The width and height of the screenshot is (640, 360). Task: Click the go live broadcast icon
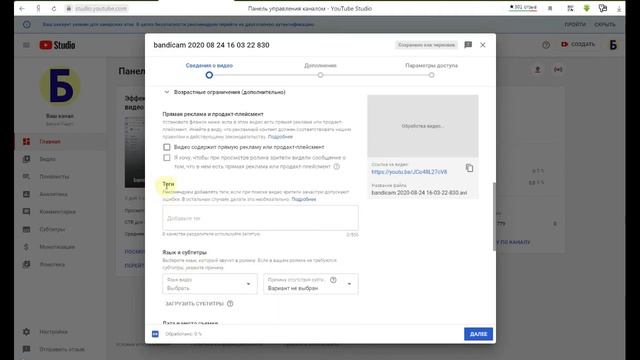coord(558,70)
